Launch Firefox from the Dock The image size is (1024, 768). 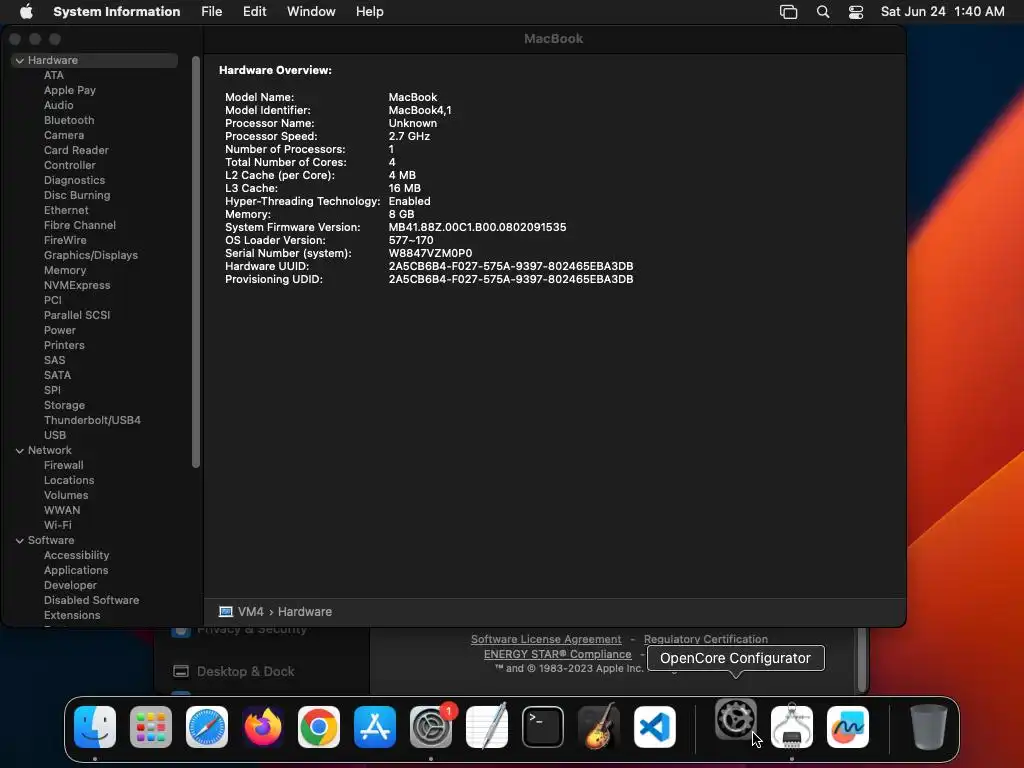click(x=263, y=727)
